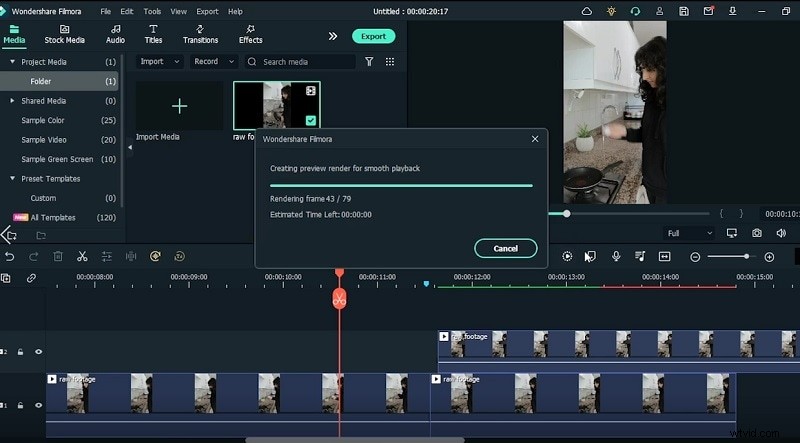
Task: Collapse the Preset Templates tree
Action: click(x=12, y=179)
